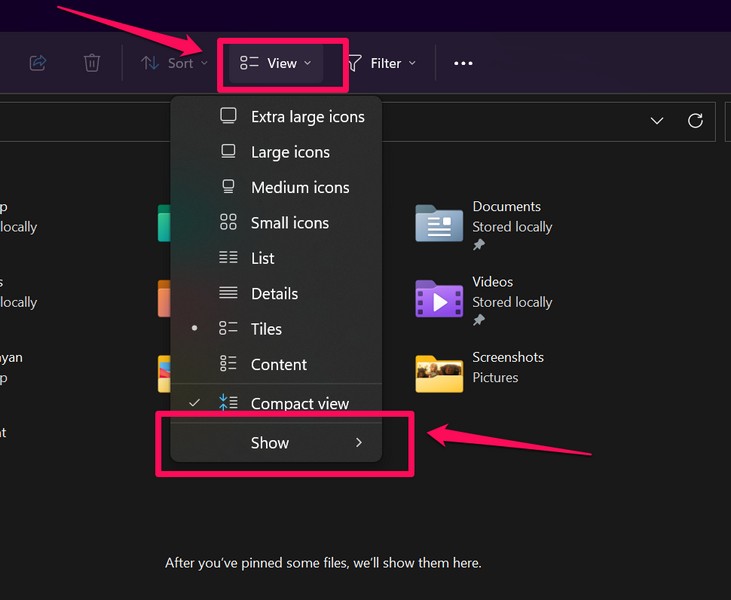
Task: Collapse the View dropdown button
Action: coord(277,63)
